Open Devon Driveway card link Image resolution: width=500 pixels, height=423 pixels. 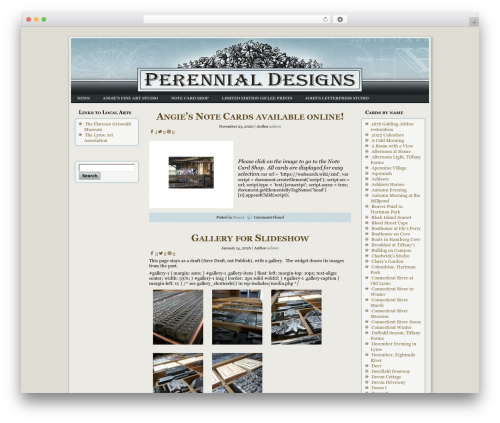coord(388,383)
